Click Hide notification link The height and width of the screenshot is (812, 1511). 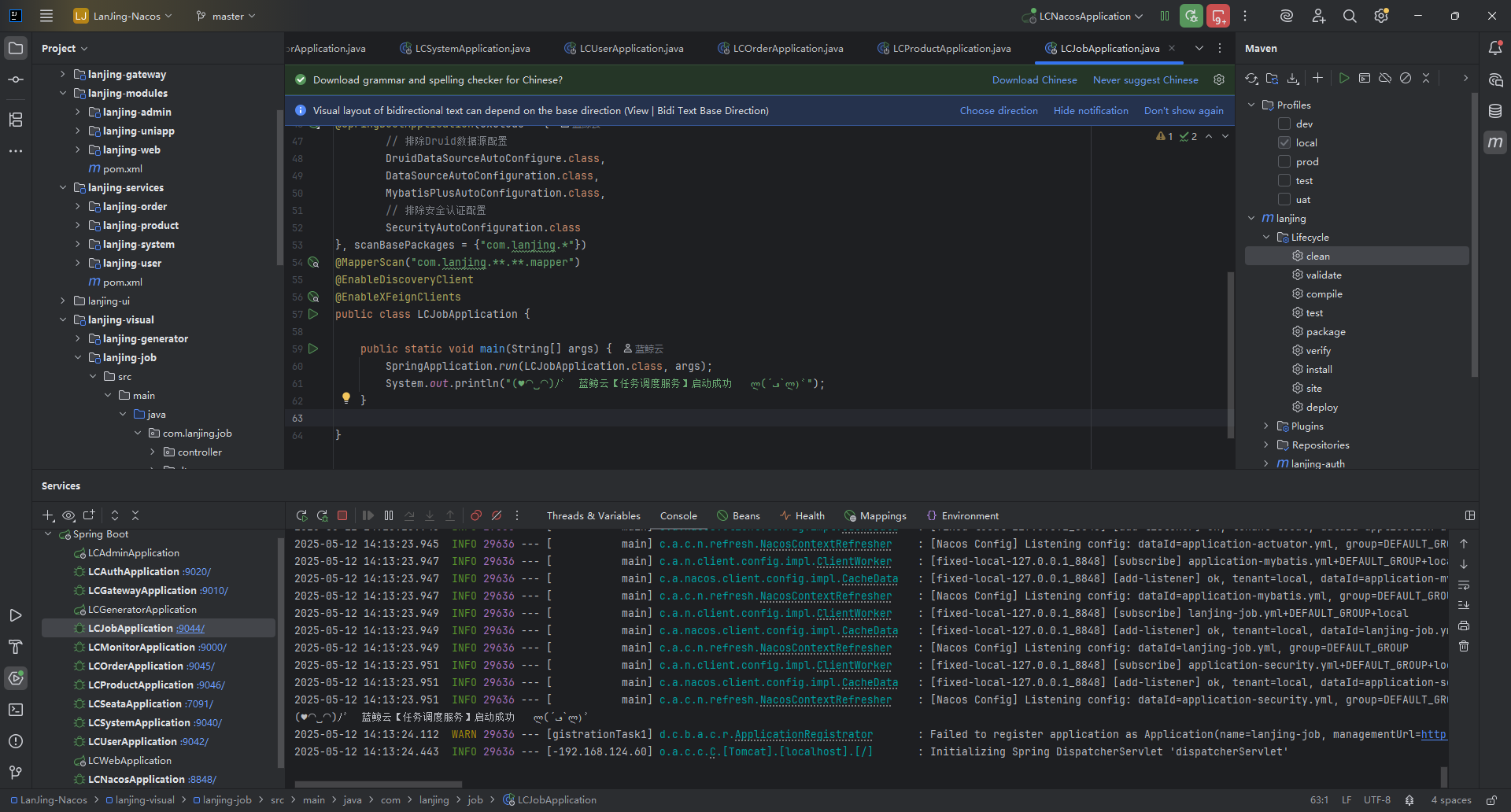(1091, 110)
